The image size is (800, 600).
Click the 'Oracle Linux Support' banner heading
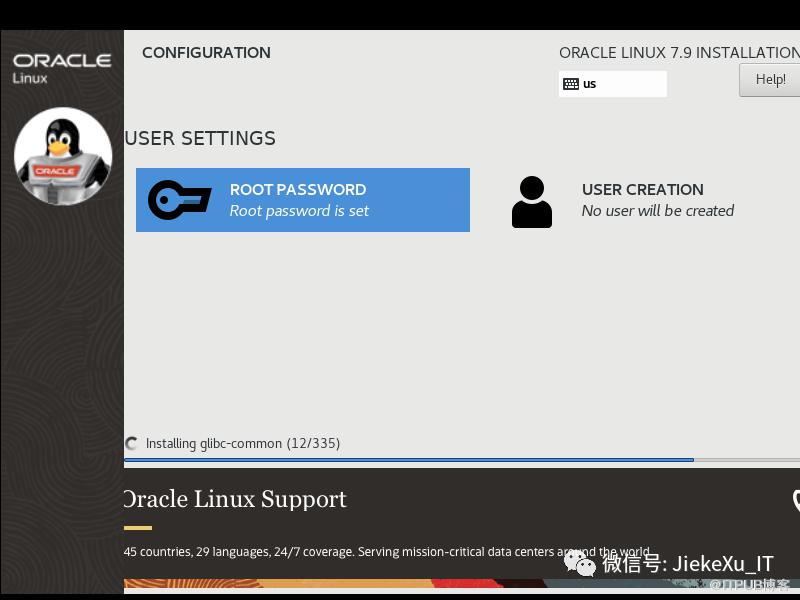[x=235, y=499]
